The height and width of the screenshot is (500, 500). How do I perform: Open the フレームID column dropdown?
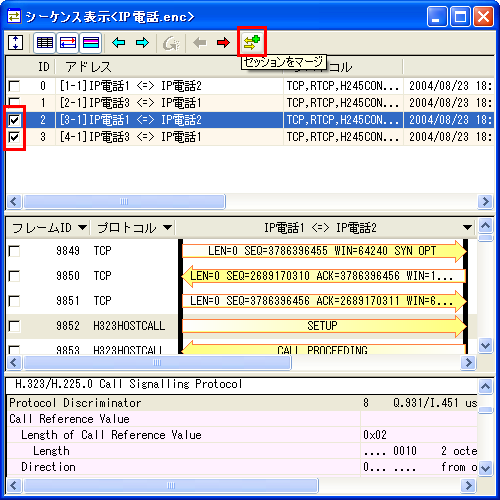(x=82, y=228)
